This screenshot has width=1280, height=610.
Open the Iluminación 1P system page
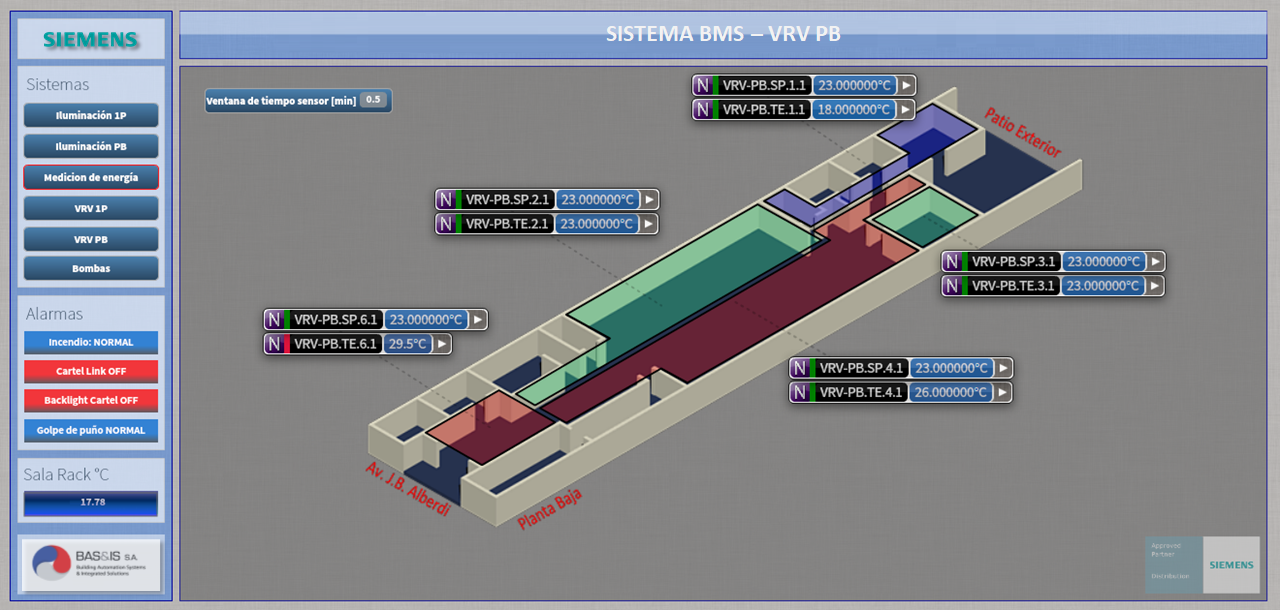pos(91,115)
